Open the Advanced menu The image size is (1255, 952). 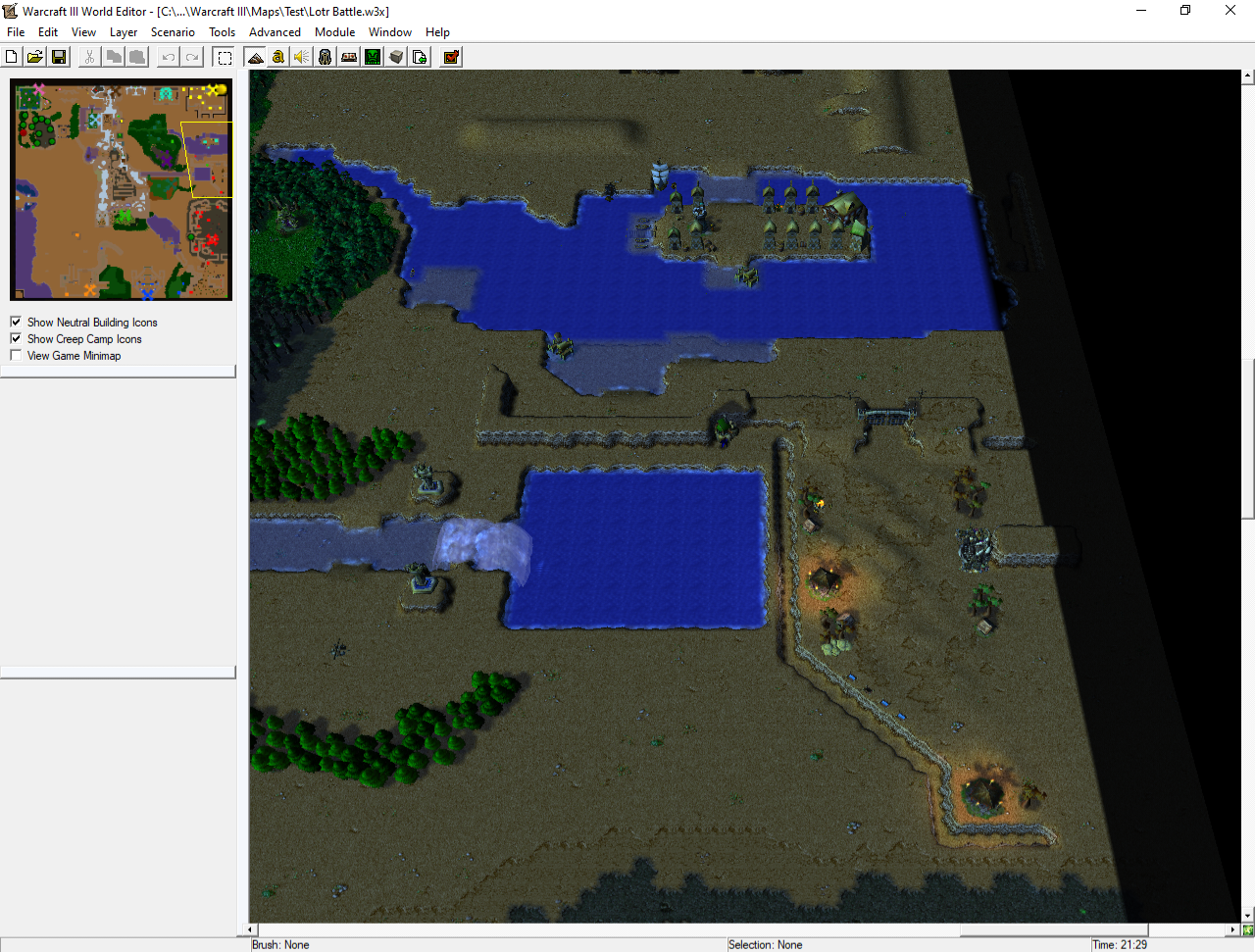[275, 32]
